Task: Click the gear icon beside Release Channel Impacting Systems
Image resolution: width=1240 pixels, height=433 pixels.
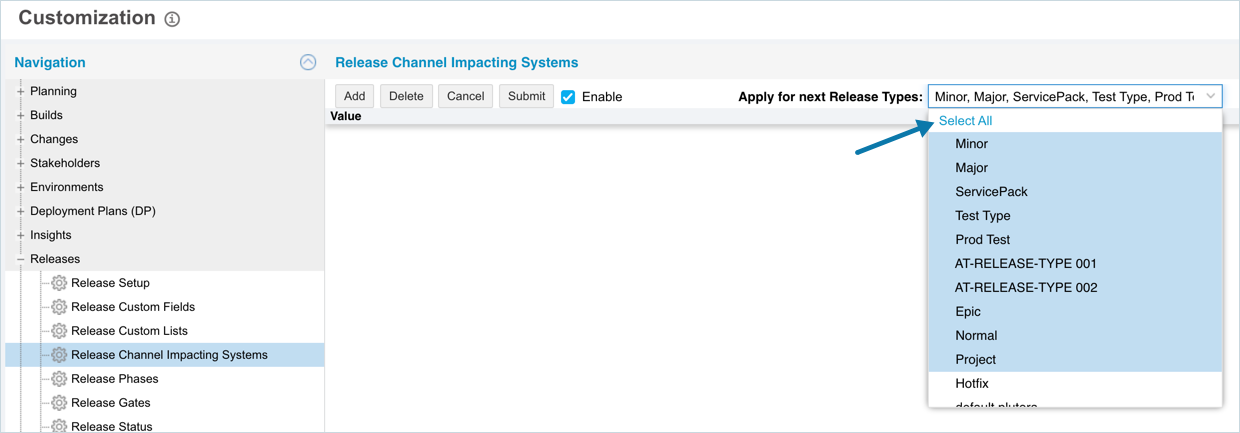Action: pos(59,355)
